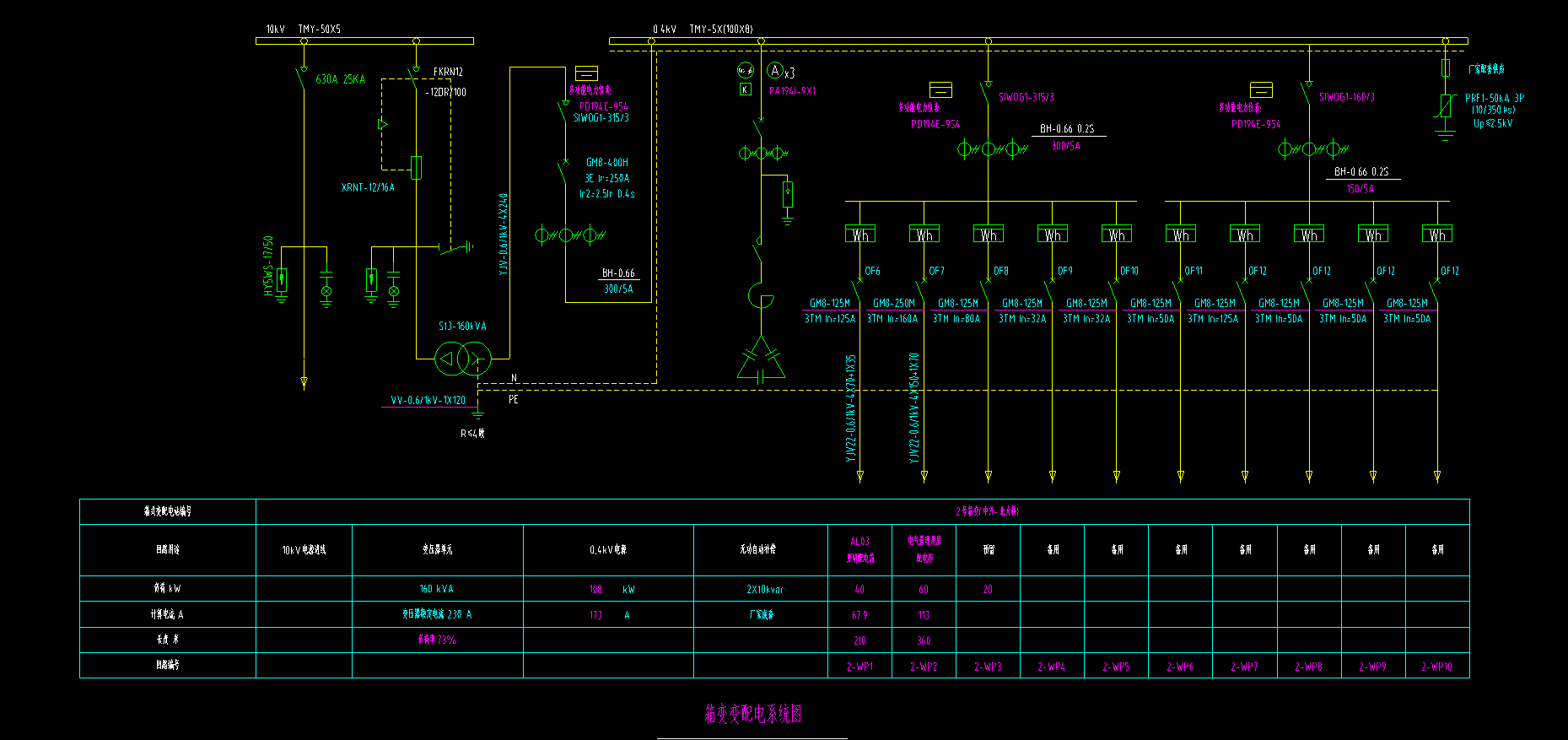
Task: Click the power meter box above SIWOG1-160/3
Action: tap(1261, 89)
